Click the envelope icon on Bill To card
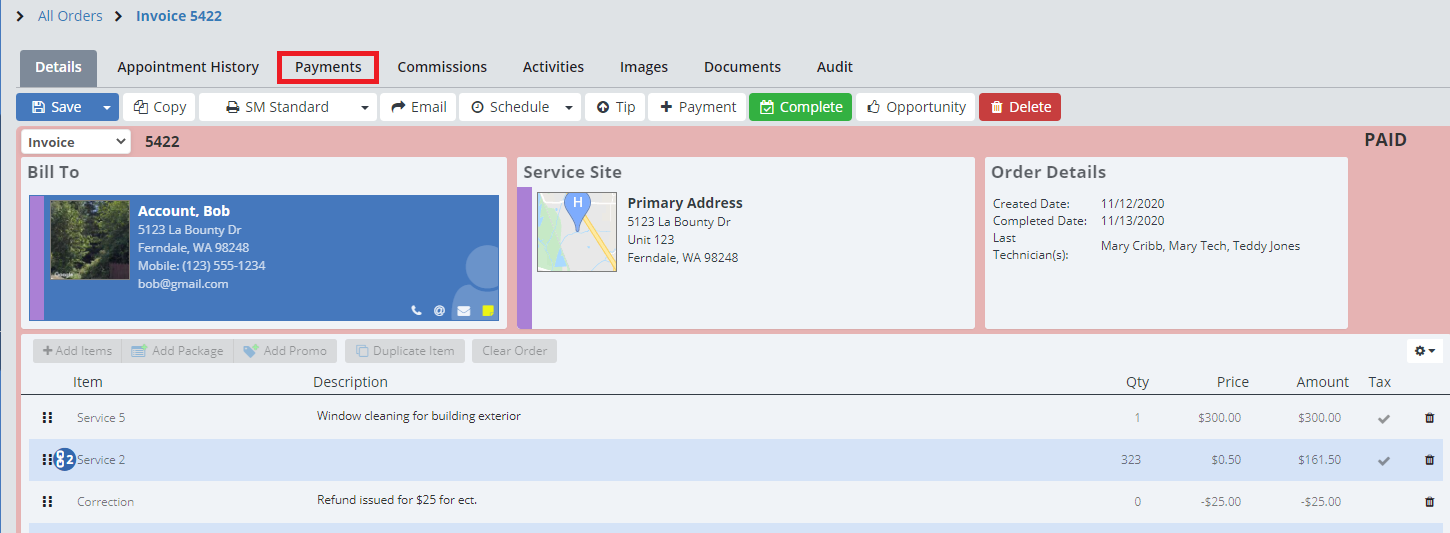This screenshot has height=533, width=1450. coord(463,311)
